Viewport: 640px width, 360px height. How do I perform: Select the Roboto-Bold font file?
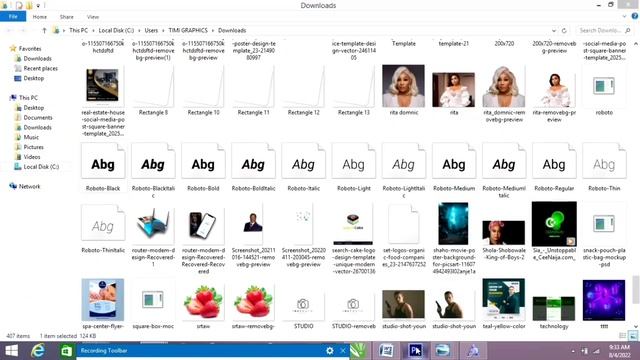203,167
